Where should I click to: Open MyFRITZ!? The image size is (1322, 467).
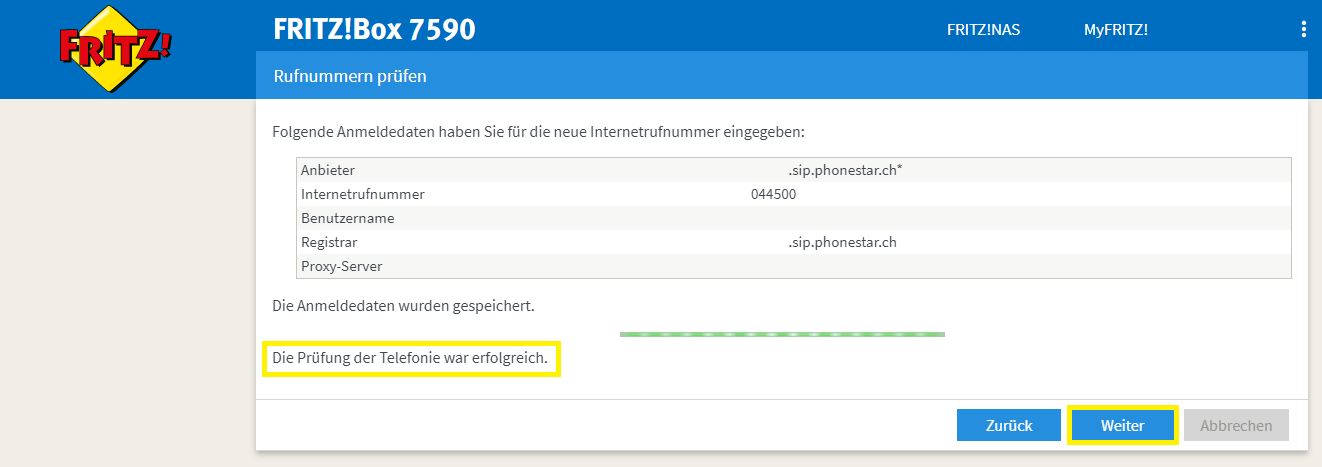click(x=1116, y=30)
